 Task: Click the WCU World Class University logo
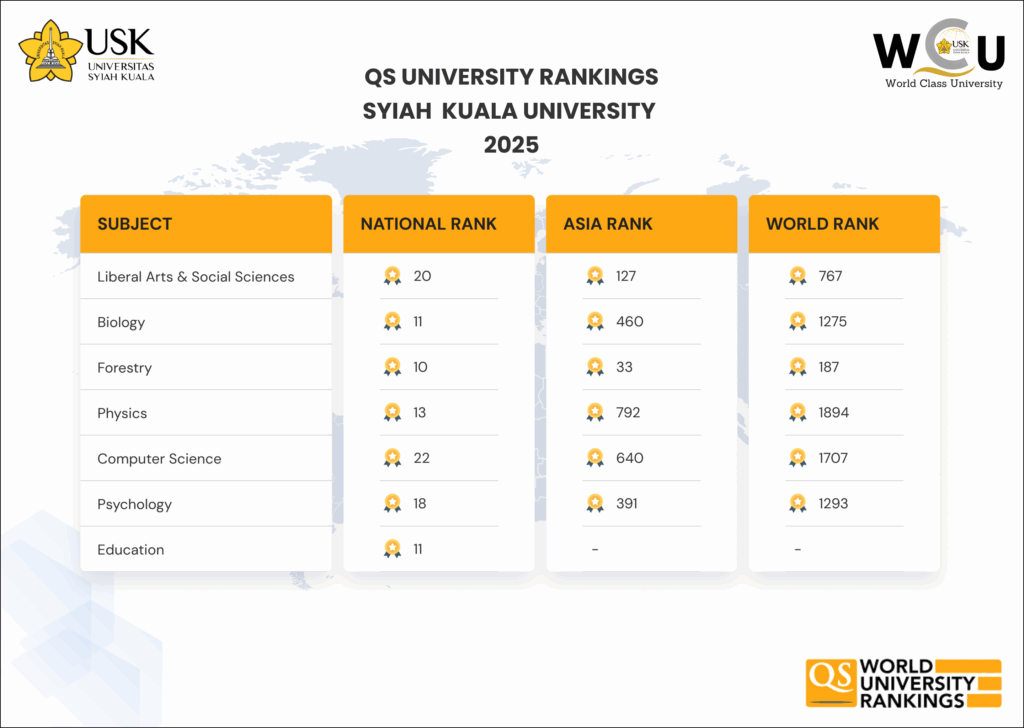(x=938, y=54)
